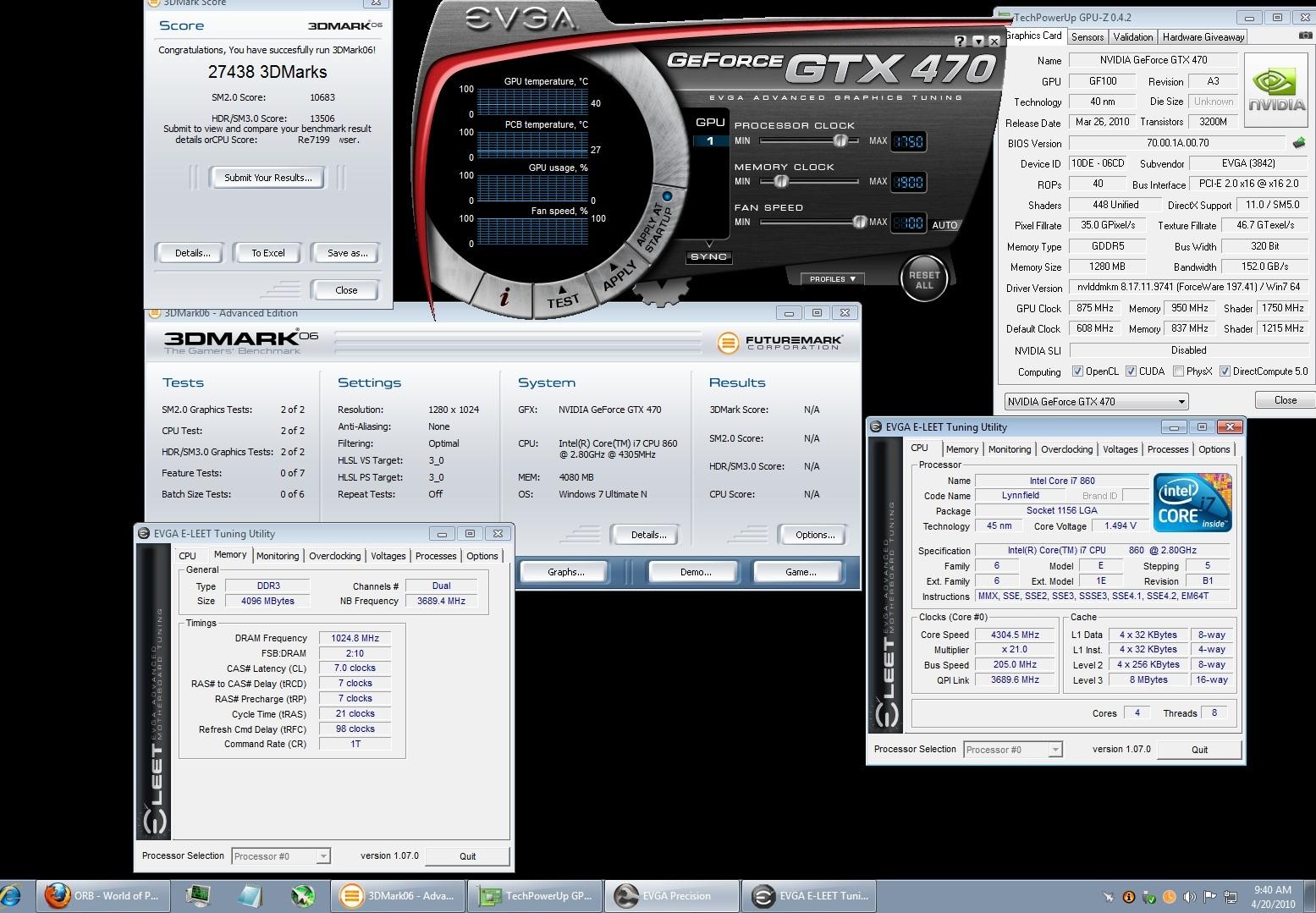Click the RESET ALL round button

pos(923,279)
